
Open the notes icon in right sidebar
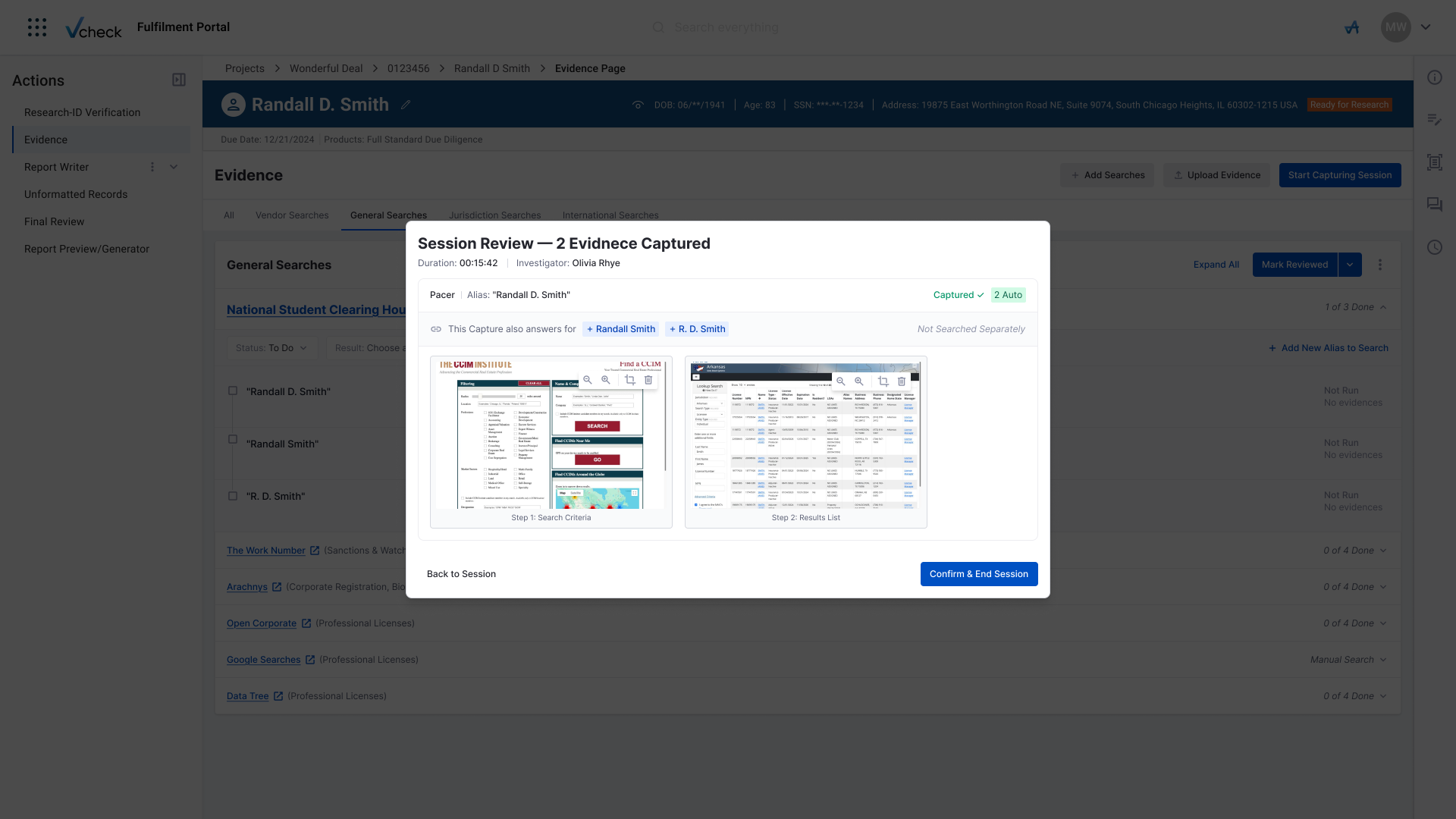pos(1435,120)
